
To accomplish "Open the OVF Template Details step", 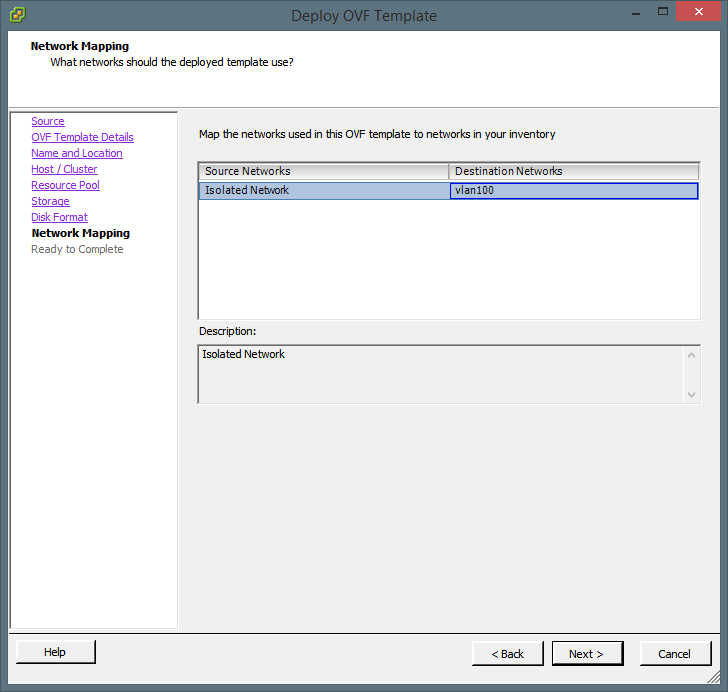I will [82, 137].
